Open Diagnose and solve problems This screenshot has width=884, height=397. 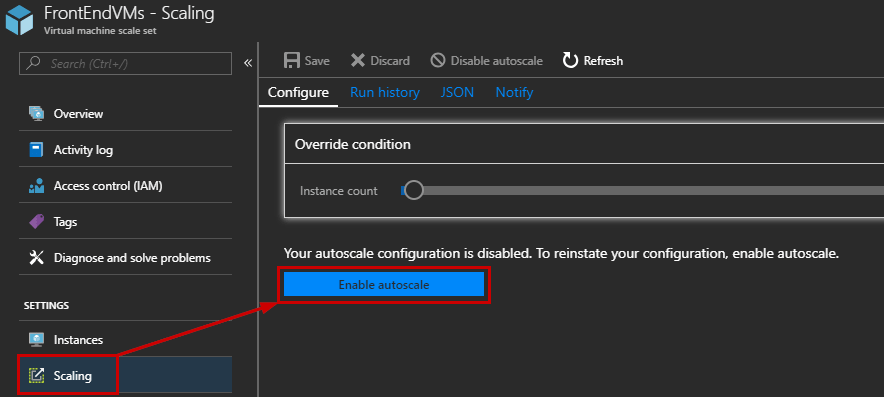125,258
